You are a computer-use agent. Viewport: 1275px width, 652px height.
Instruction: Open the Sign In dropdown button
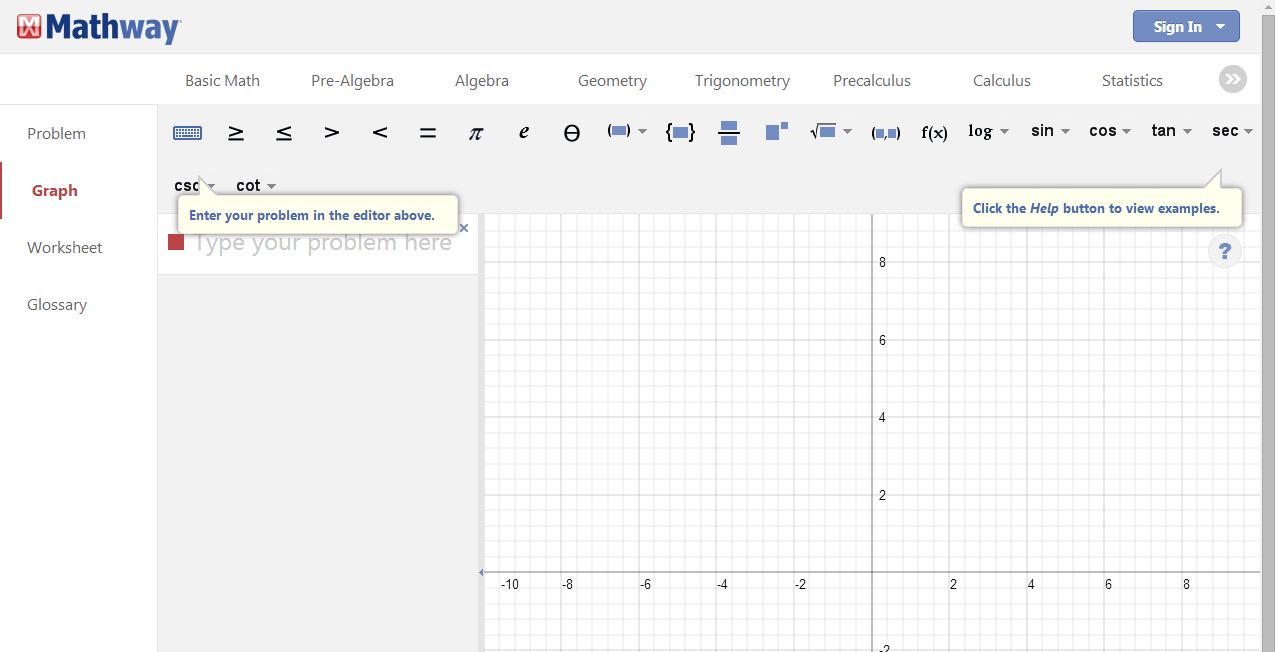(x=1186, y=27)
